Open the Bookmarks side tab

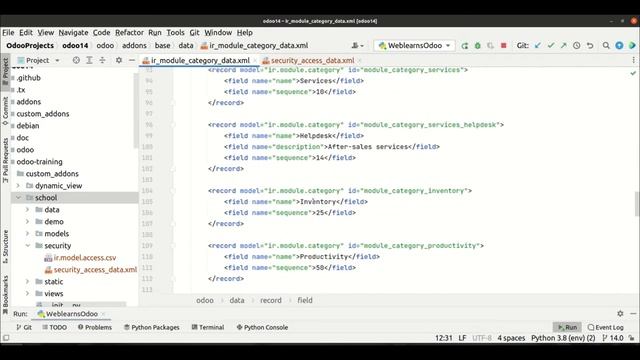pos(5,295)
